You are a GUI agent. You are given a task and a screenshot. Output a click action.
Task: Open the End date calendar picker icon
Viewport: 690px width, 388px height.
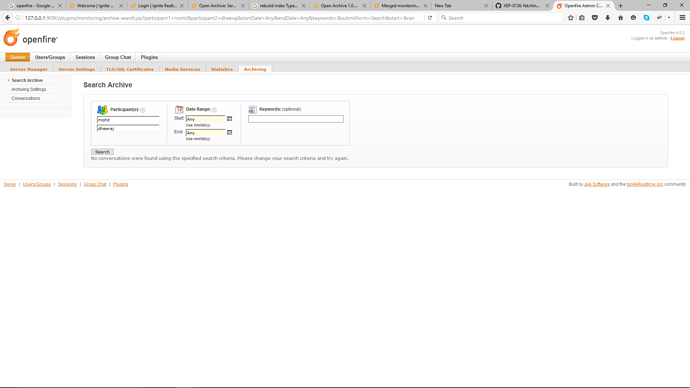tap(229, 132)
